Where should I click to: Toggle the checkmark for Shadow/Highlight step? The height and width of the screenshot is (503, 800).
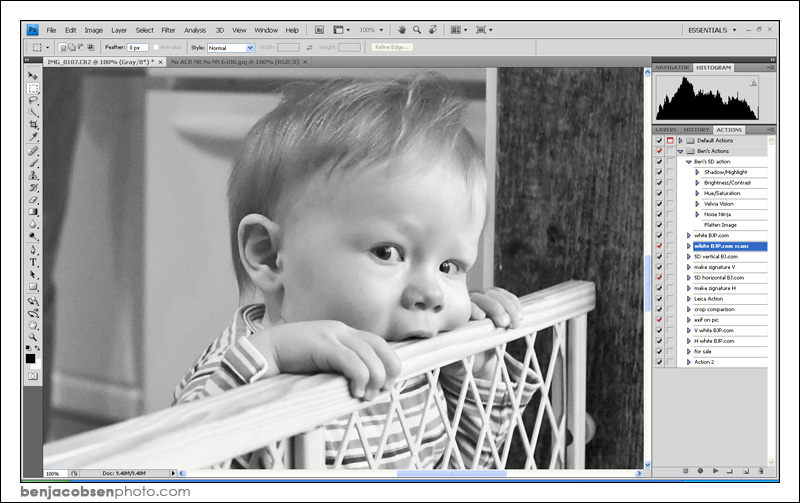click(x=659, y=172)
